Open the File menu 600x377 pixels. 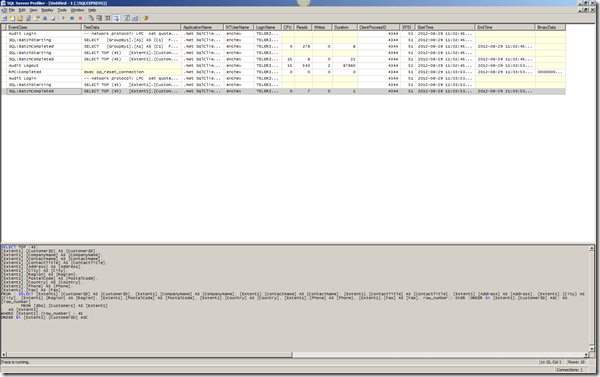point(12,10)
